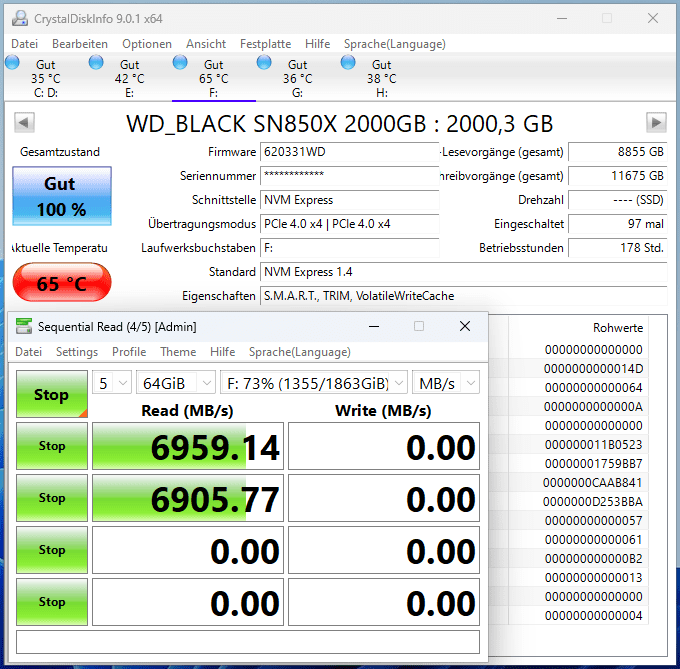
Task: Click the Schnittstelle field NVM Express
Action: point(350,200)
